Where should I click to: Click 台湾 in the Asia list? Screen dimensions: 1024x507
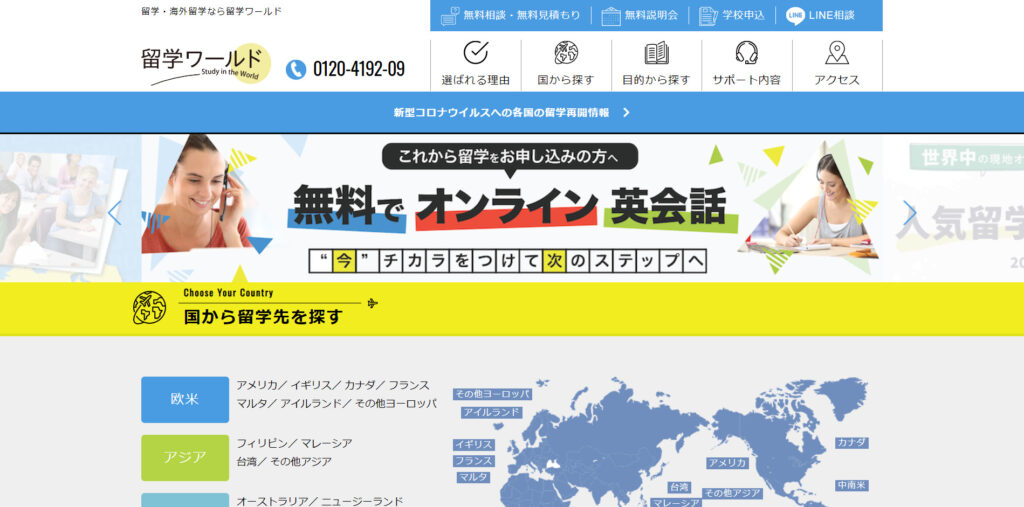tap(247, 462)
